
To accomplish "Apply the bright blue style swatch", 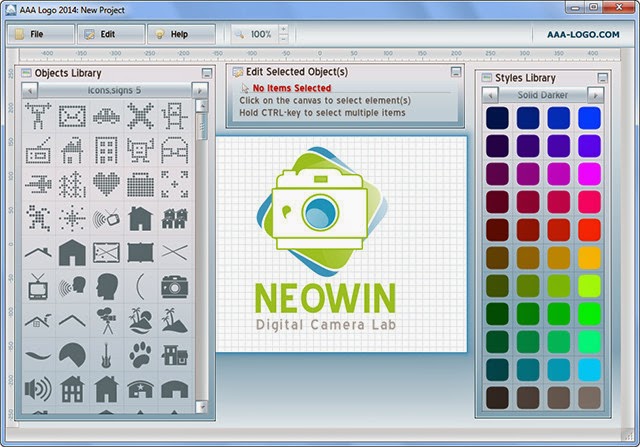I will pos(589,118).
